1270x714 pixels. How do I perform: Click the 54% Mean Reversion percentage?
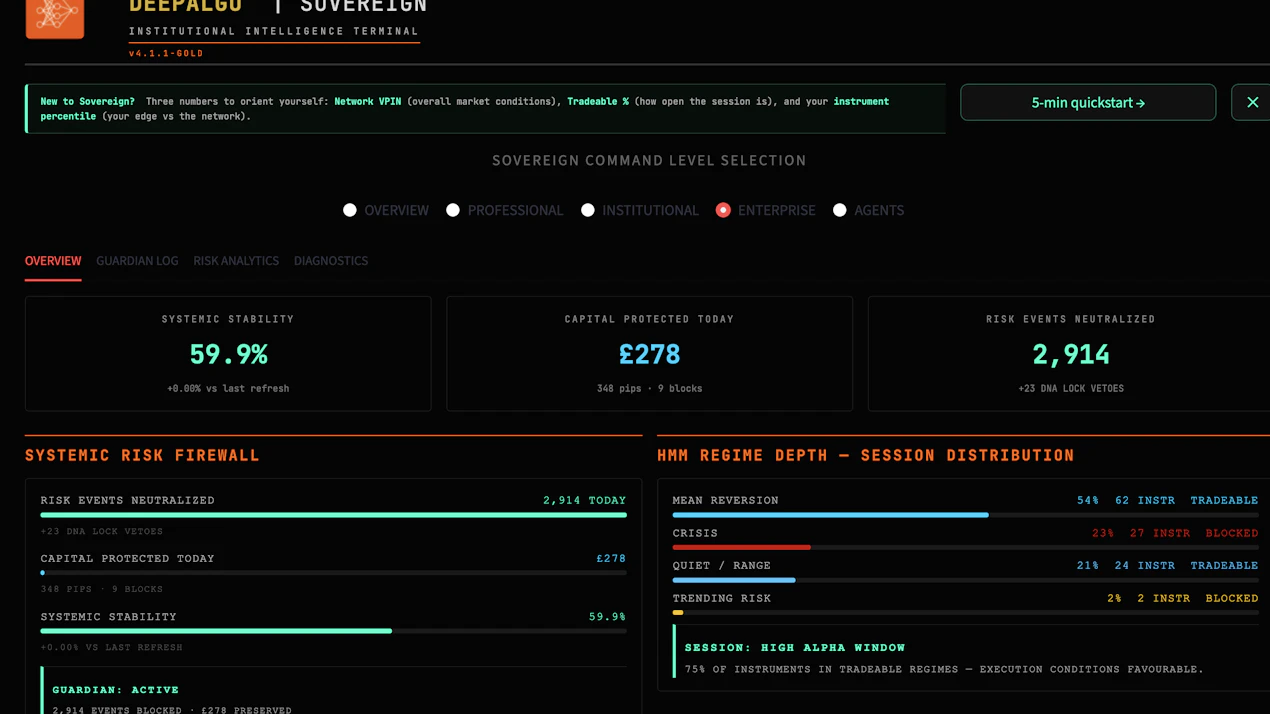point(1088,500)
